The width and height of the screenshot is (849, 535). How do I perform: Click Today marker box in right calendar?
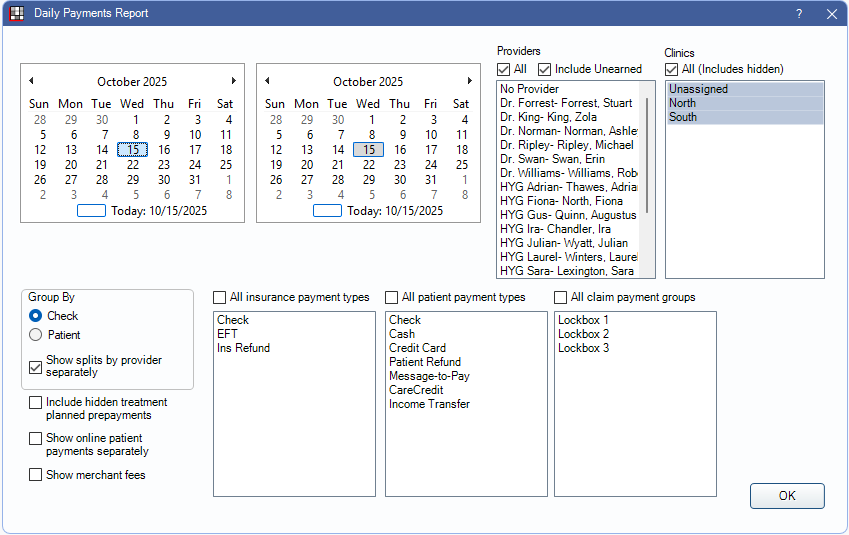click(x=327, y=211)
